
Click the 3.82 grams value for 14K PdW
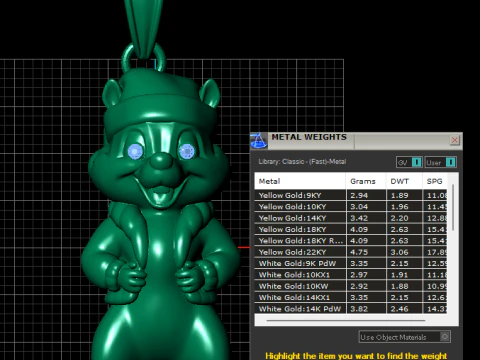359,309
